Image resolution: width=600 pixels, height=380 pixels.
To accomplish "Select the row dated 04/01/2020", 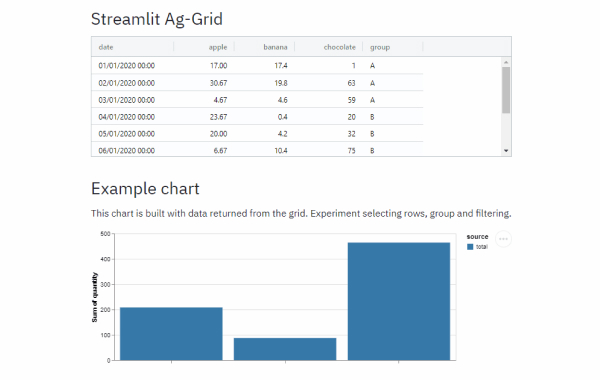I will 257,116.
